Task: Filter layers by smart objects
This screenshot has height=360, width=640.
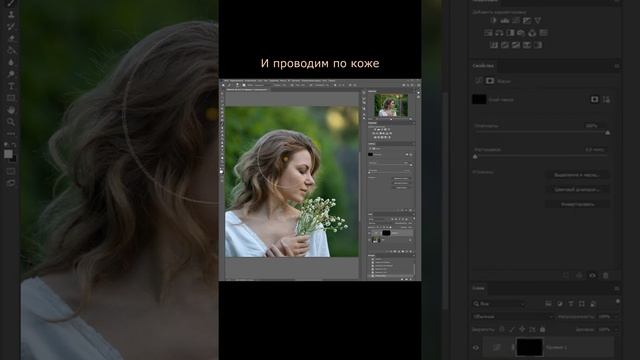Action: click(593, 304)
